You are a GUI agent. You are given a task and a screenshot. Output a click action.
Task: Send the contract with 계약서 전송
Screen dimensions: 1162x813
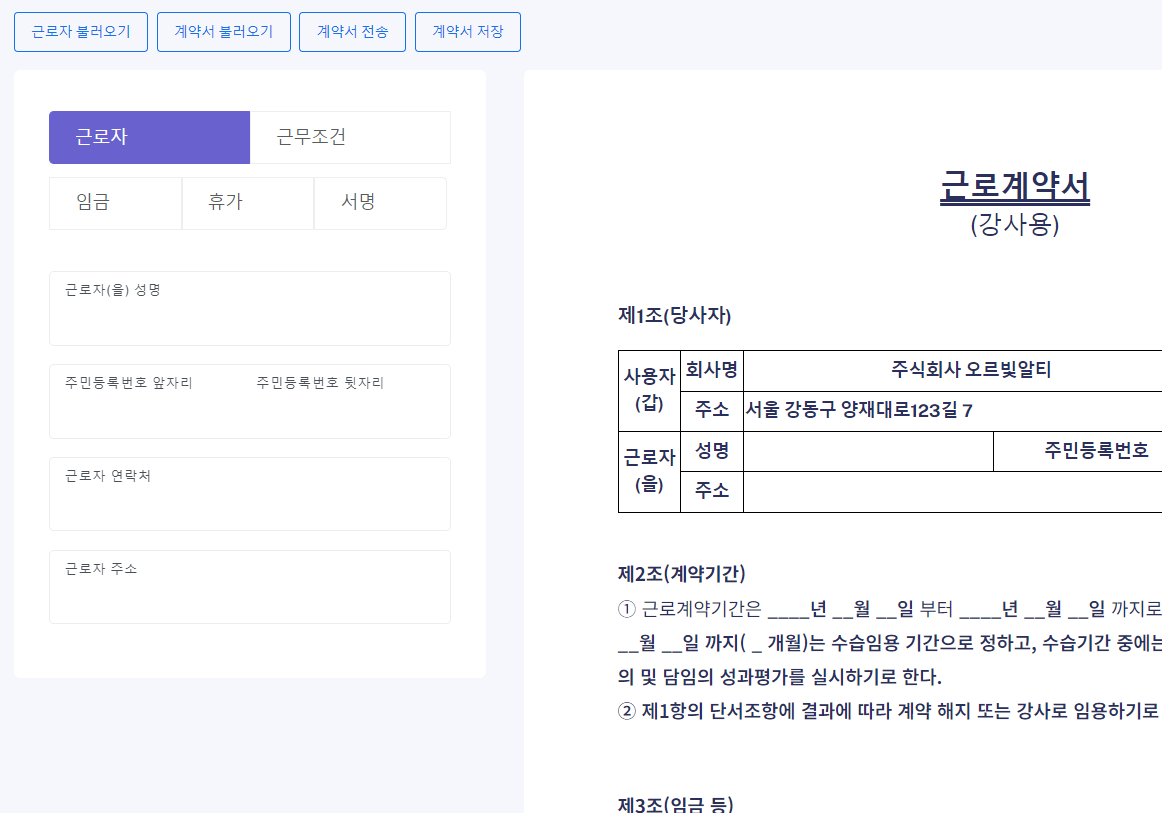(352, 32)
